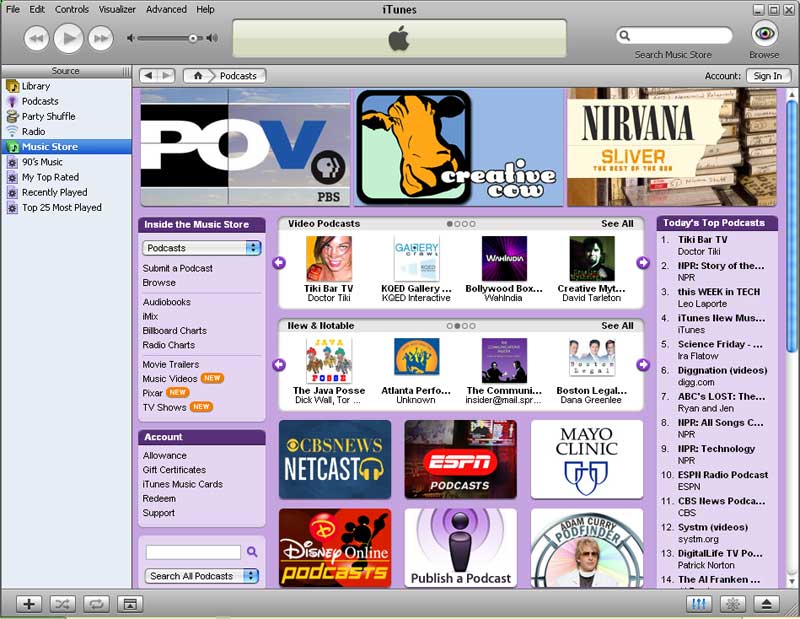Open the Visualizer menu
Image resolution: width=800 pixels, height=619 pixels.
(117, 9)
